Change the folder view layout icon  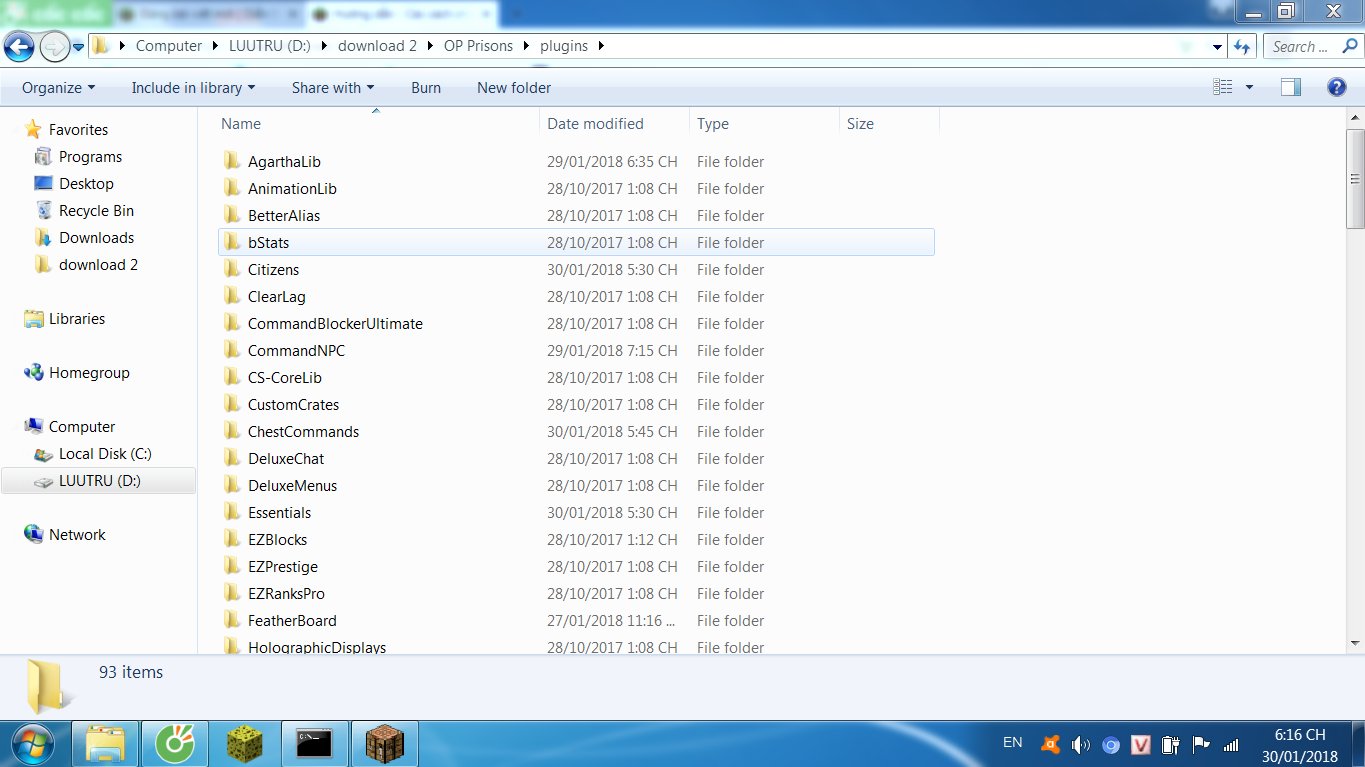[1222, 87]
